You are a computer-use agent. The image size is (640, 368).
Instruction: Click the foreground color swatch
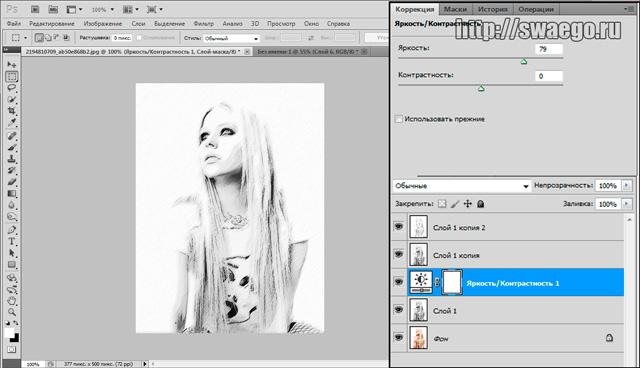coord(9,333)
